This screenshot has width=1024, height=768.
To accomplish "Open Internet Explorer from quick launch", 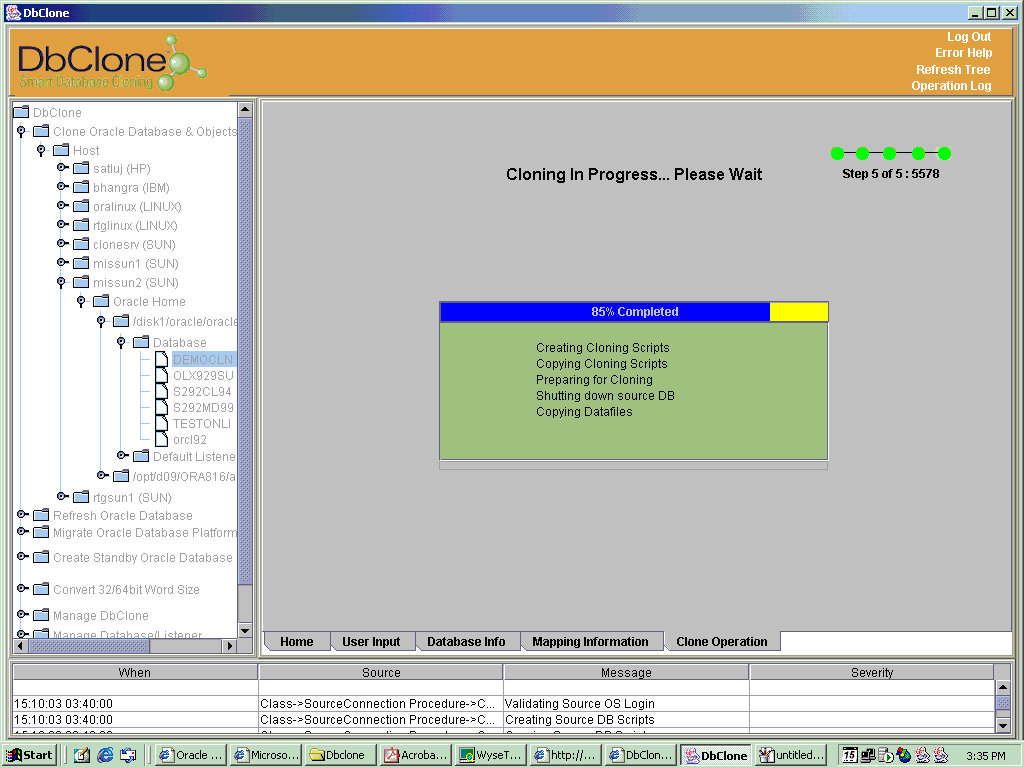I will point(105,755).
